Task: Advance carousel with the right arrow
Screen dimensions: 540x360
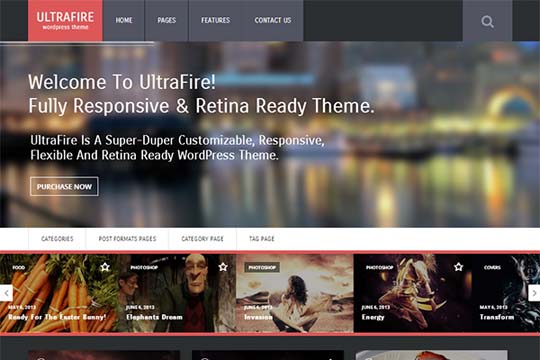Action: pyautogui.click(x=534, y=293)
